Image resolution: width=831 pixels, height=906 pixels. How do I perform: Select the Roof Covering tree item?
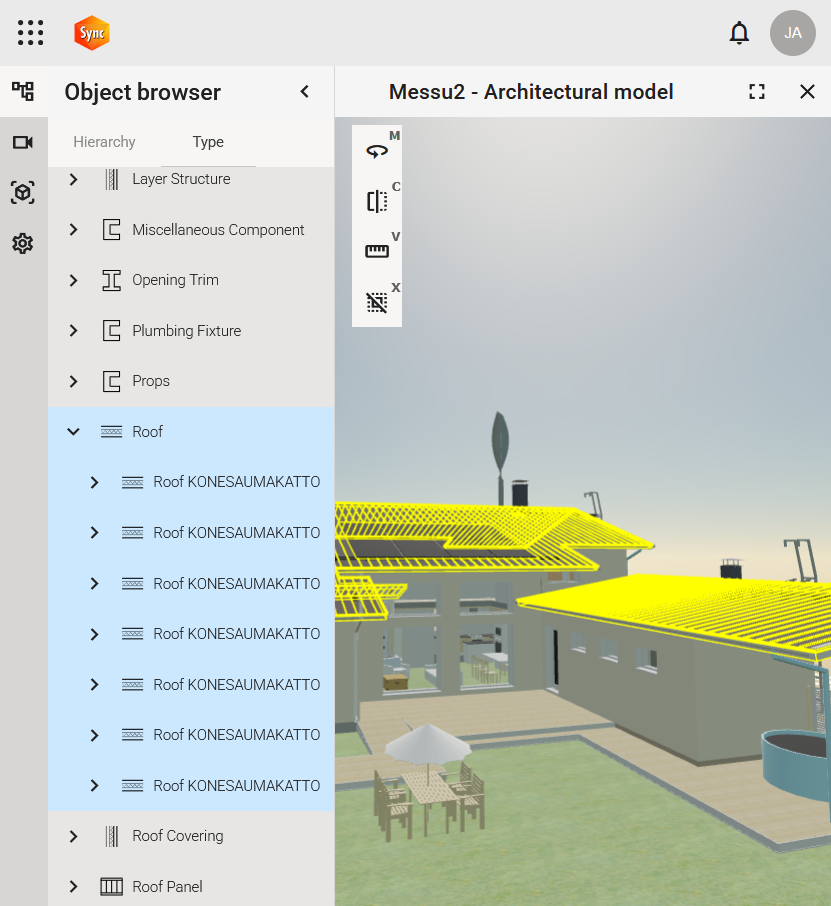(x=177, y=836)
